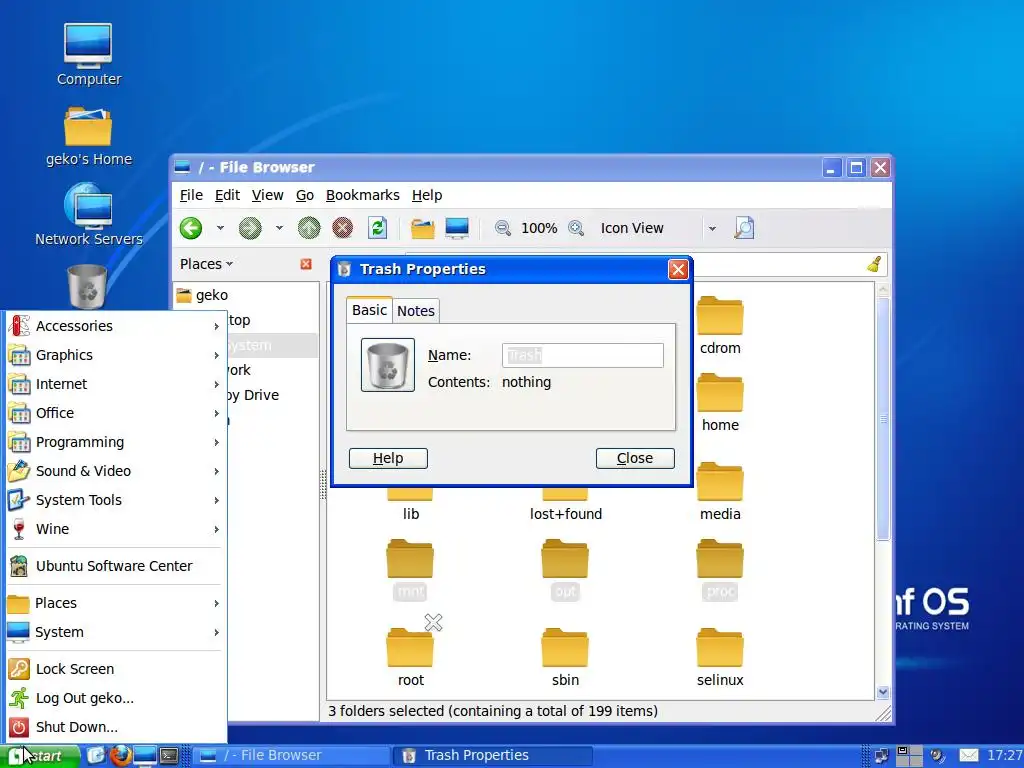1024x768 pixels.
Task: Switch to File Browser taskbar entry
Action: click(x=291, y=756)
